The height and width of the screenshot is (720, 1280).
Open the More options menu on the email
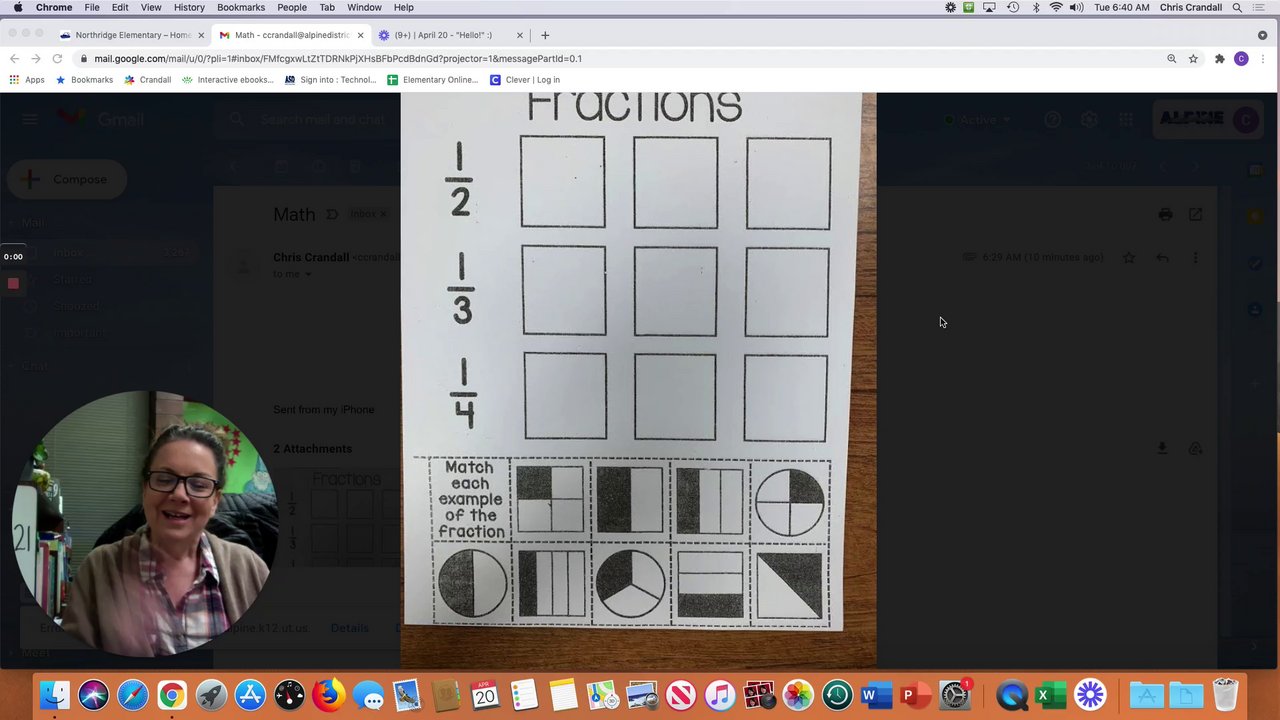pyautogui.click(x=1195, y=258)
